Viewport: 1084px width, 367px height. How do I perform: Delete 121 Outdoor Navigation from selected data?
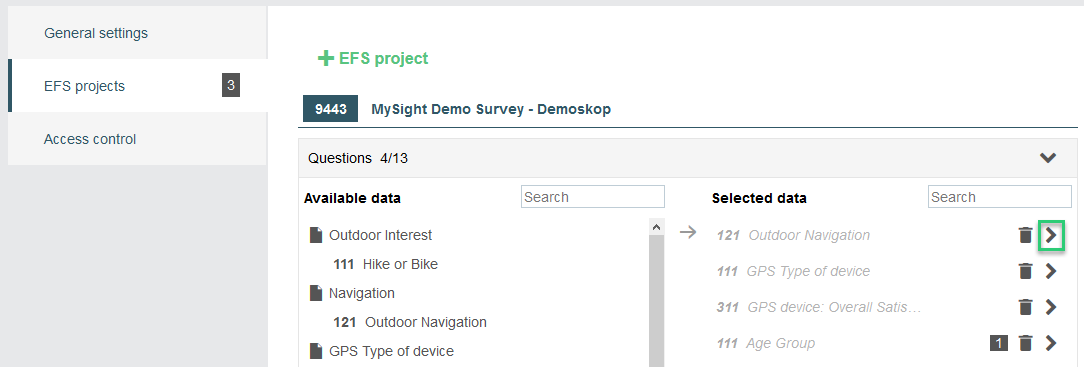pyautogui.click(x=1026, y=235)
